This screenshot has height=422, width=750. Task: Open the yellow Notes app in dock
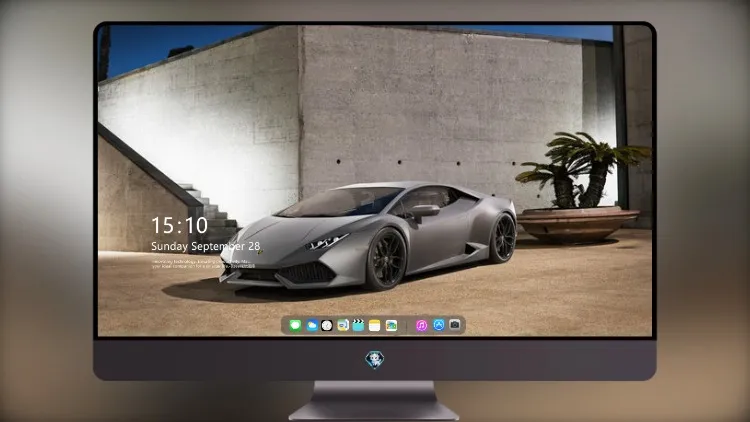(375, 325)
